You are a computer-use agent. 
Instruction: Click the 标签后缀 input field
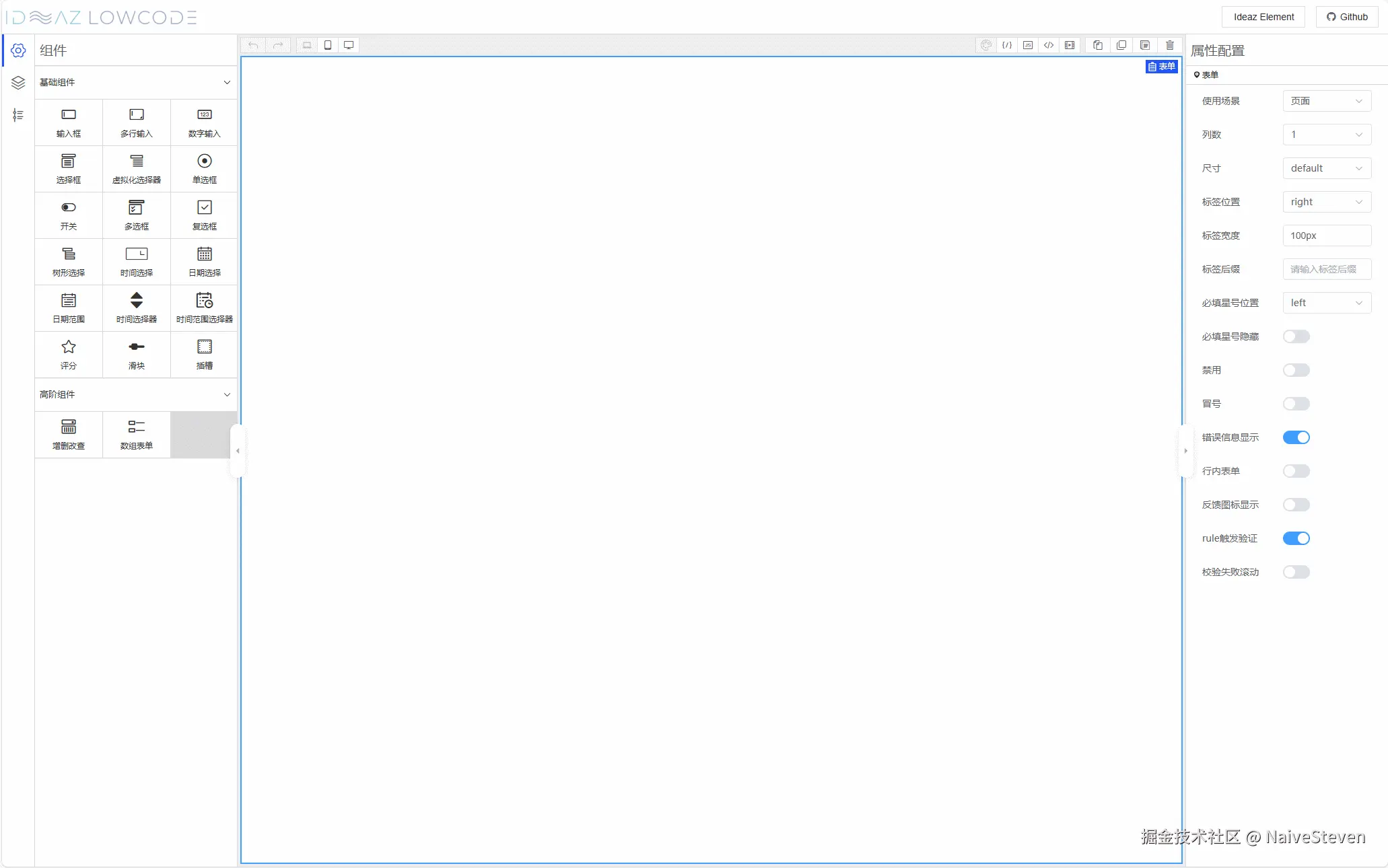coord(1327,269)
